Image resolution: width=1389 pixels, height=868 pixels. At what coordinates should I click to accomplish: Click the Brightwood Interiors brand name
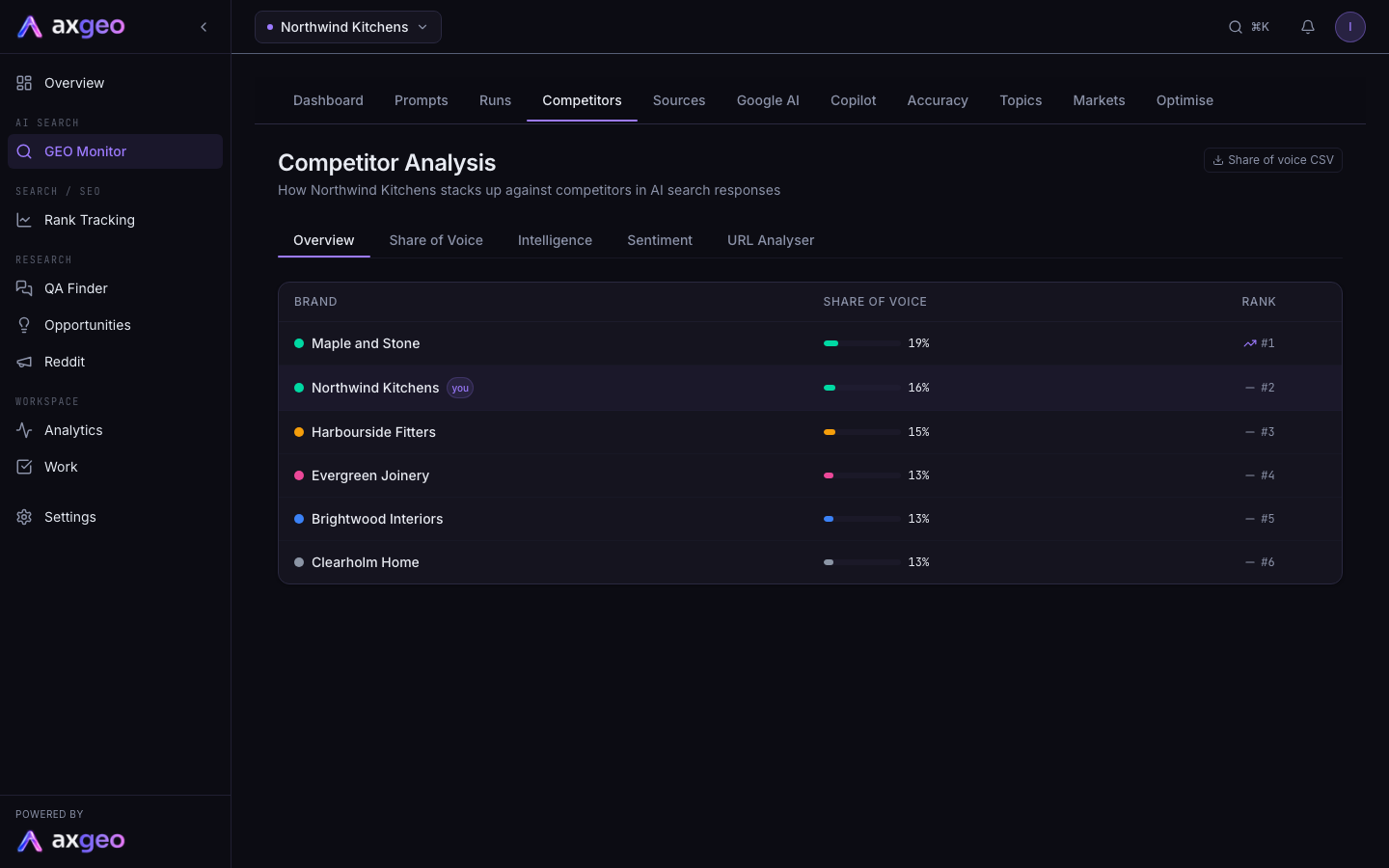click(x=377, y=519)
